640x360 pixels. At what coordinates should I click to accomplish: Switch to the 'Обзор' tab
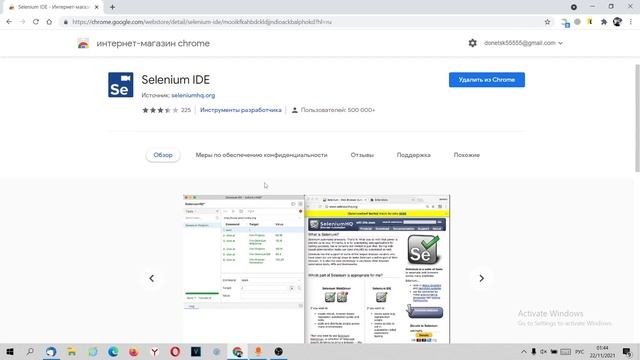pyautogui.click(x=163, y=155)
